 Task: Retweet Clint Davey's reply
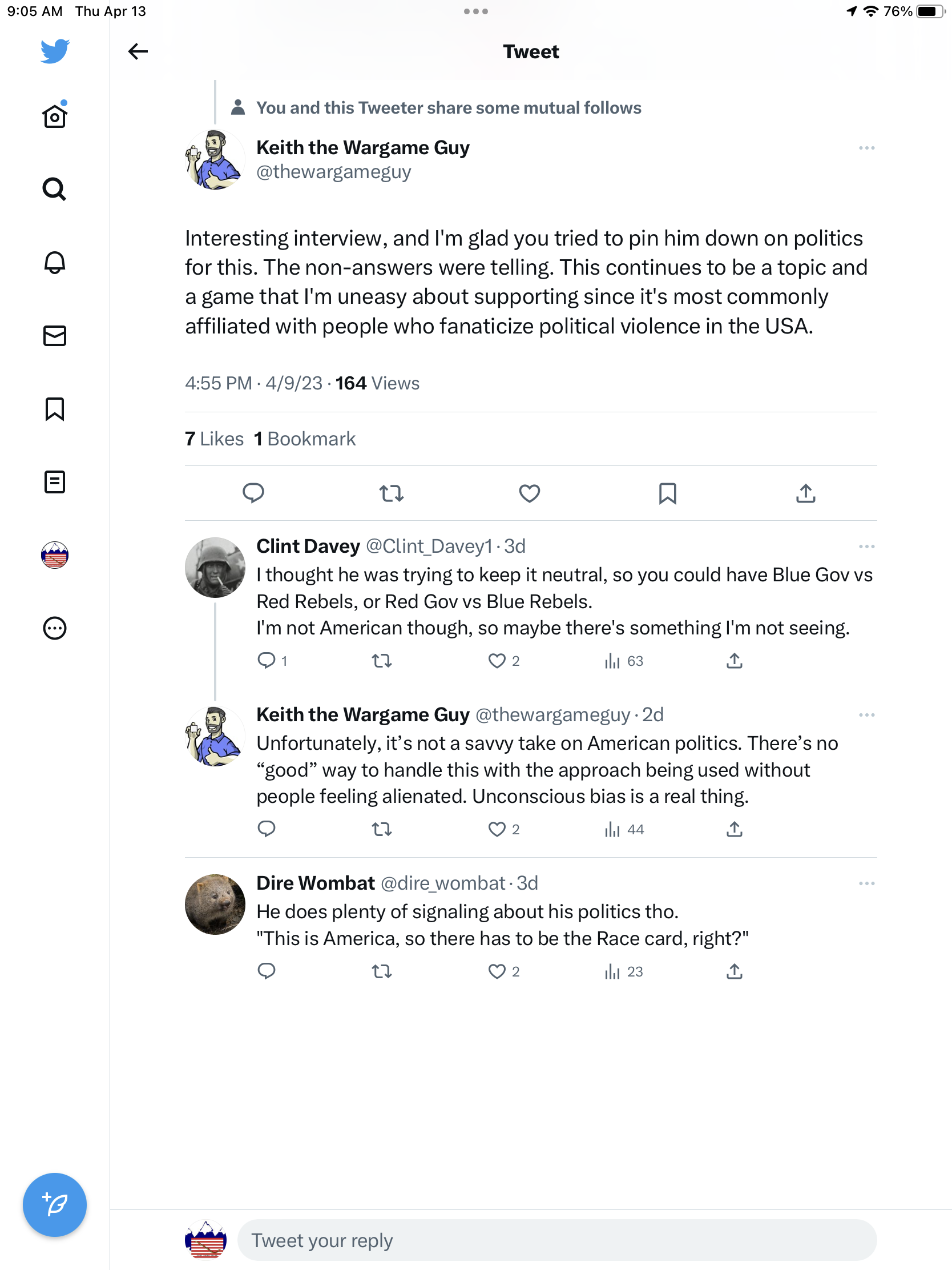pos(382,661)
